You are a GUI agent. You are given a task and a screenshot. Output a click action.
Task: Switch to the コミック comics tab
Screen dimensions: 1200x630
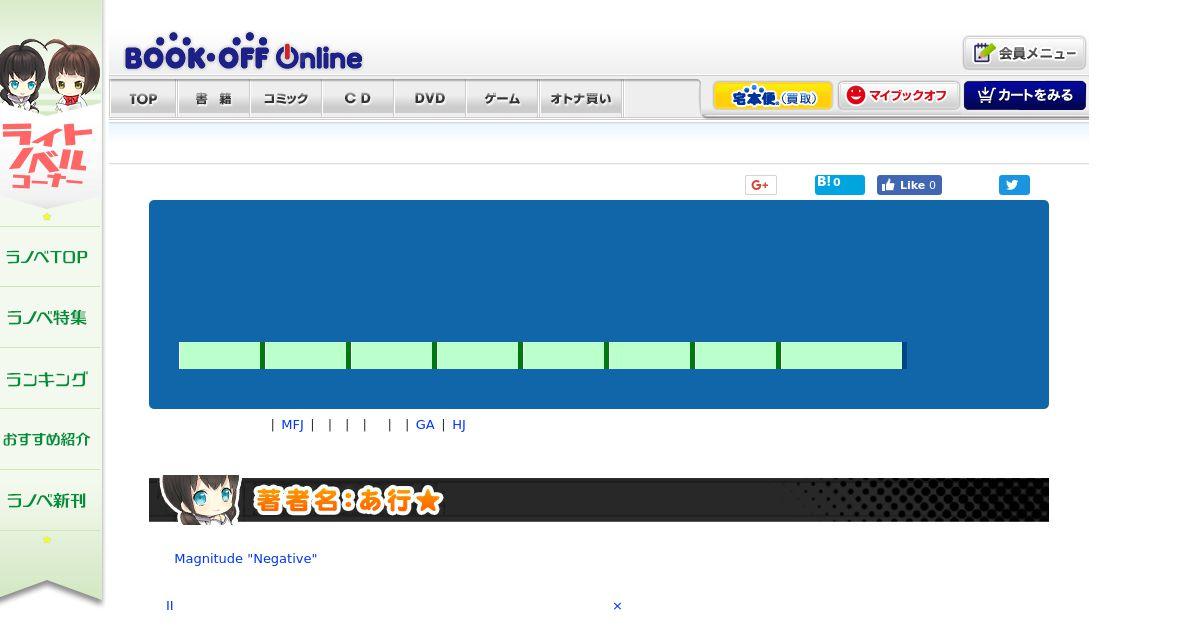pyautogui.click(x=286, y=99)
